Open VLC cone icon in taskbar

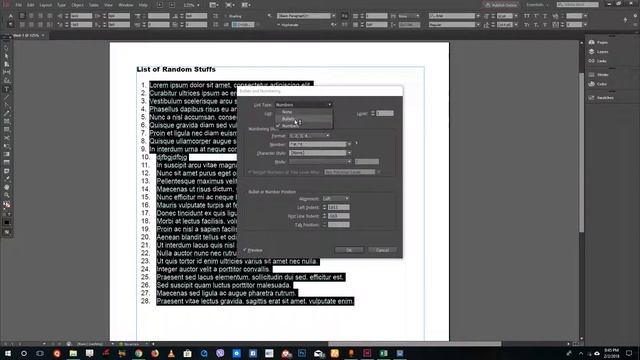171,353
